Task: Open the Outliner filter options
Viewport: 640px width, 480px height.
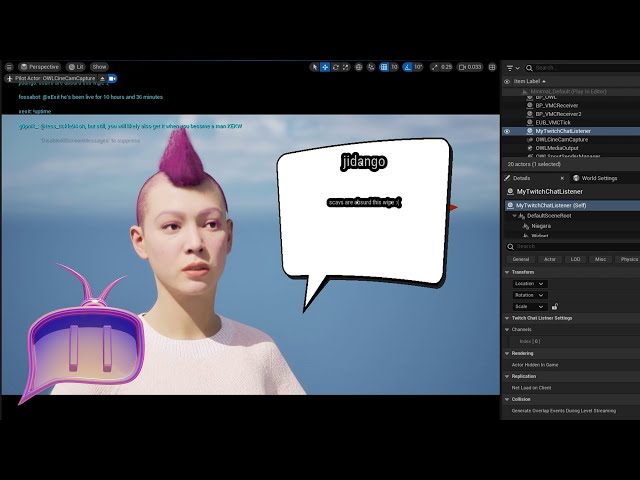Action: (x=513, y=68)
